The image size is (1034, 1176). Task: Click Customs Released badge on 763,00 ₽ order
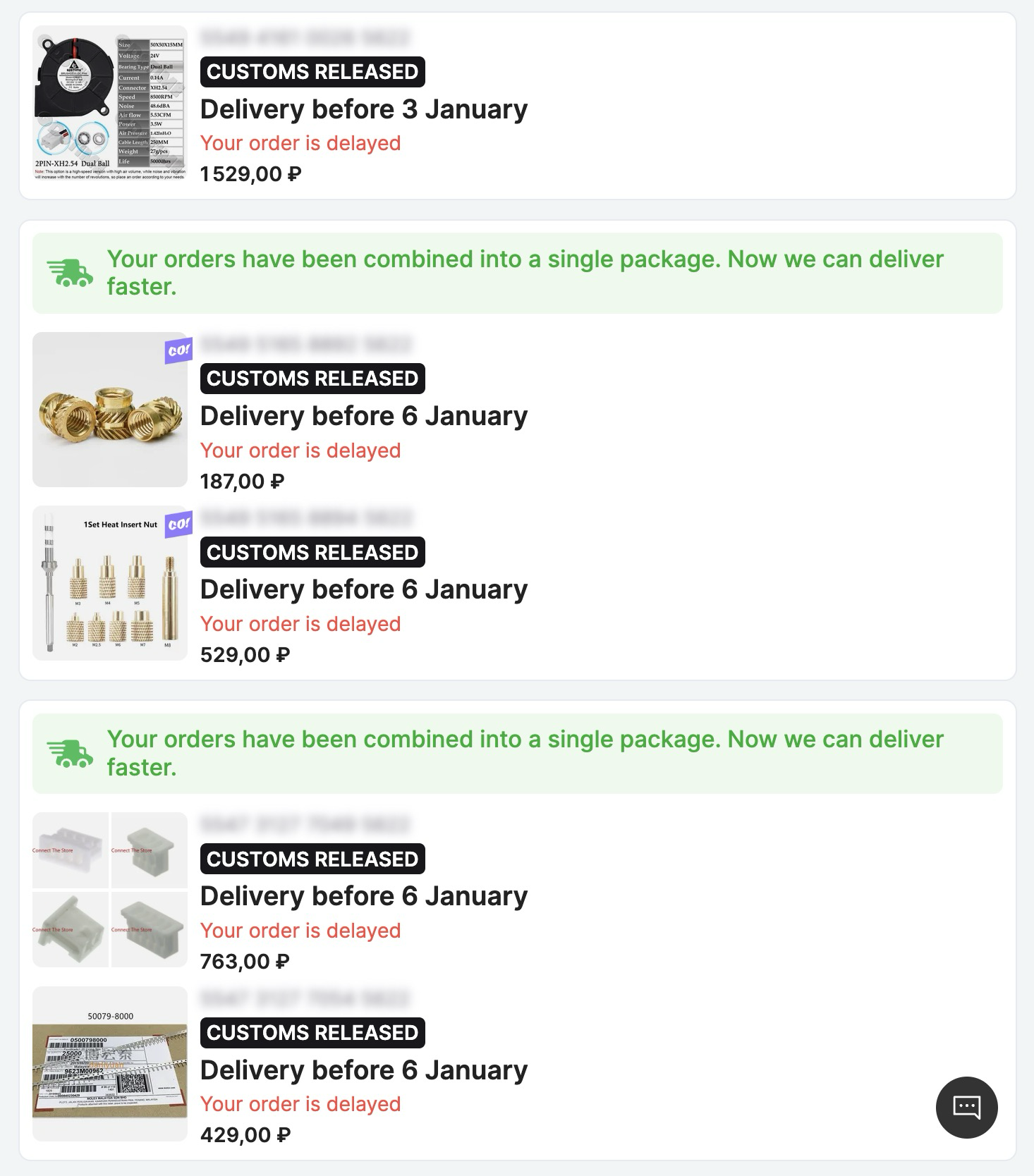312,859
